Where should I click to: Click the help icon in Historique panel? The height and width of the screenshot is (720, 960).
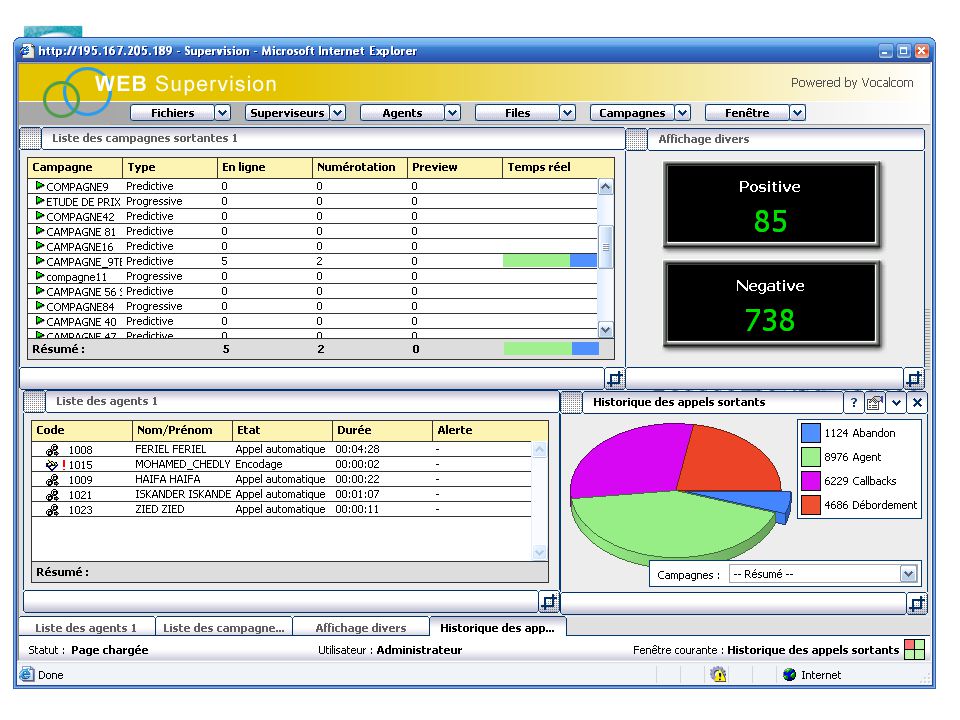853,402
